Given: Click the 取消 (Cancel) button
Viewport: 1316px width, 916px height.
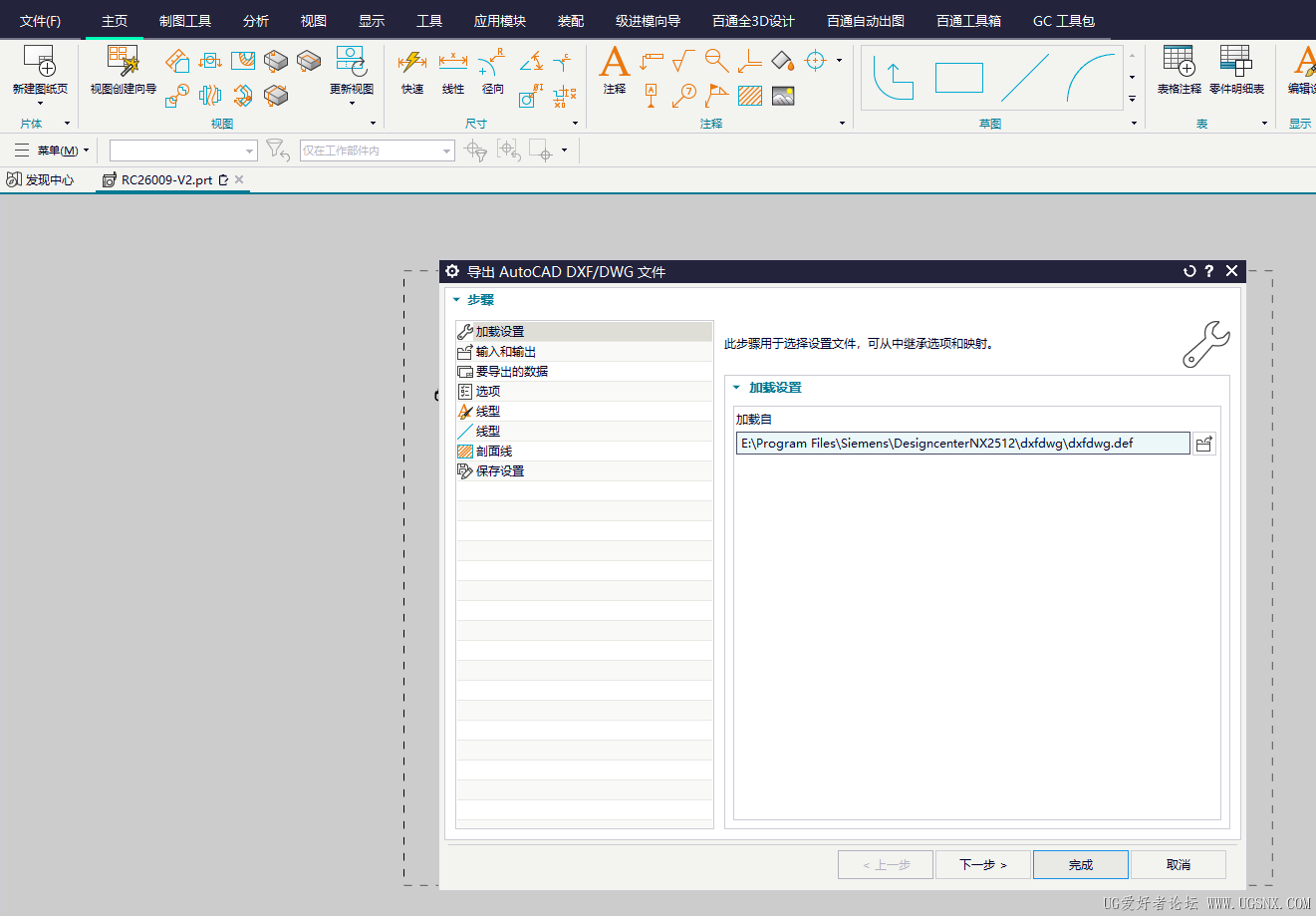Looking at the screenshot, I should point(1179,864).
